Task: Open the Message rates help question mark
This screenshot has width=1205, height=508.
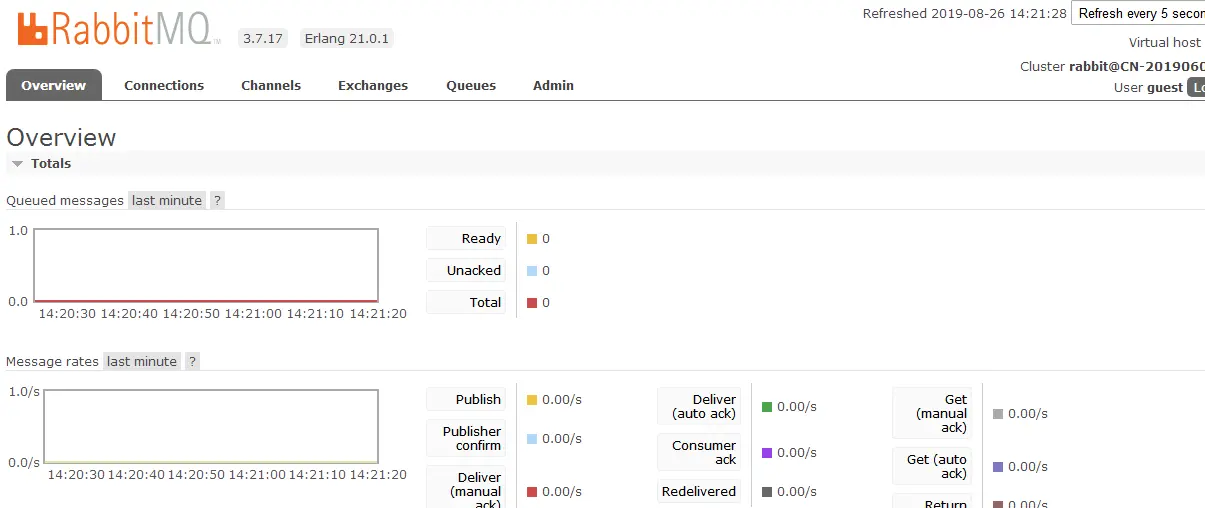Action: pos(192,361)
